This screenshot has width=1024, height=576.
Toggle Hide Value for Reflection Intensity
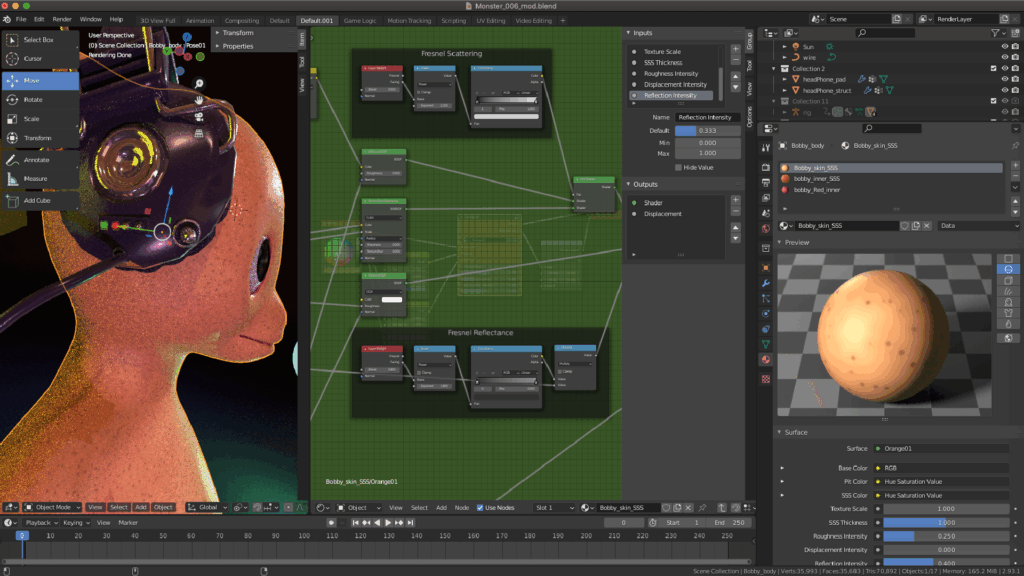[x=678, y=167]
